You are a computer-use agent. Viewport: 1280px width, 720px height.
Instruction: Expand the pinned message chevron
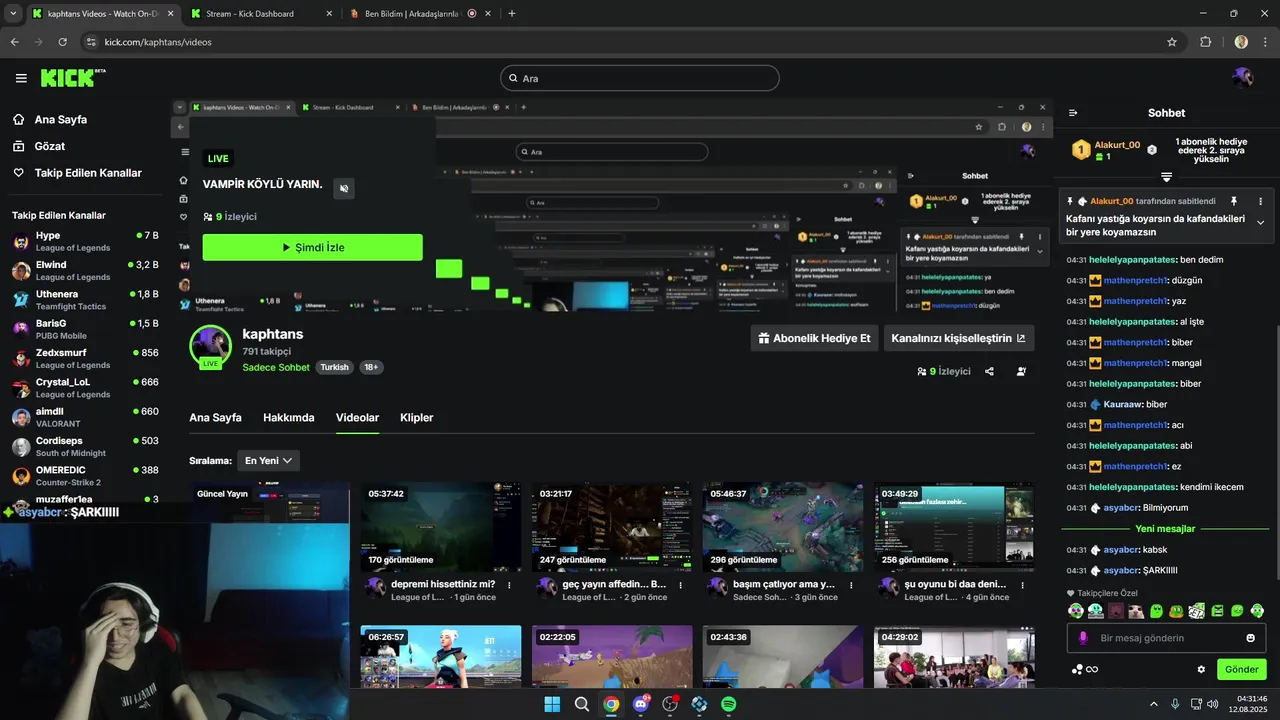click(1260, 222)
